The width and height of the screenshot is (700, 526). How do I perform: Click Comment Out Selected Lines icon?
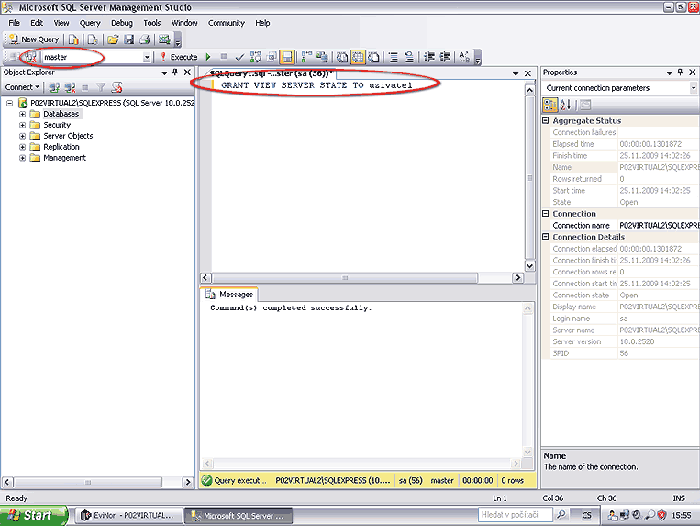[x=393, y=57]
